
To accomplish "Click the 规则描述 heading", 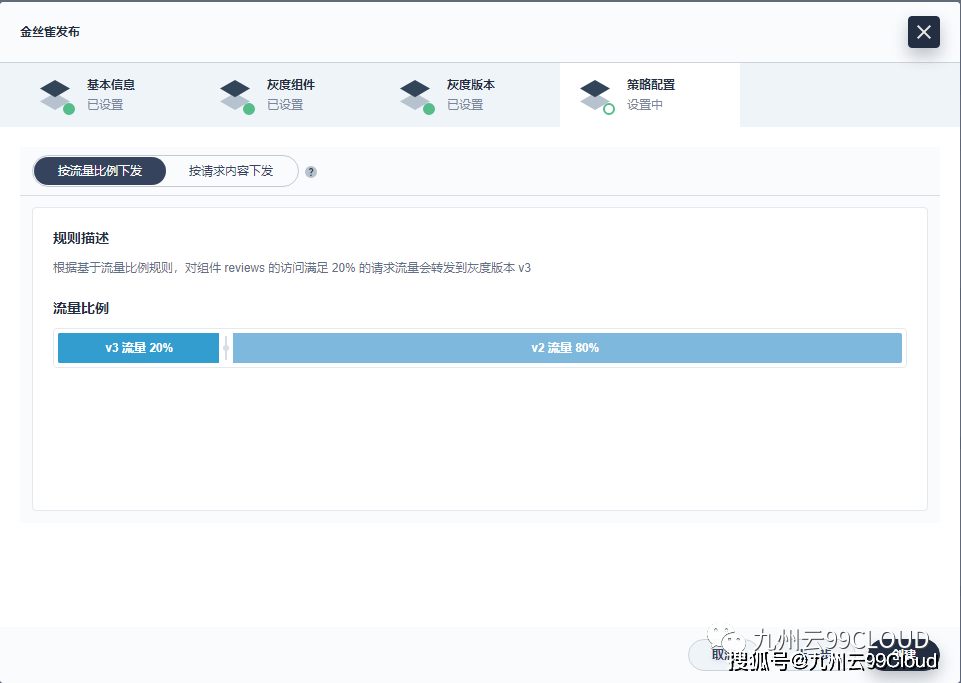I will click(x=81, y=238).
